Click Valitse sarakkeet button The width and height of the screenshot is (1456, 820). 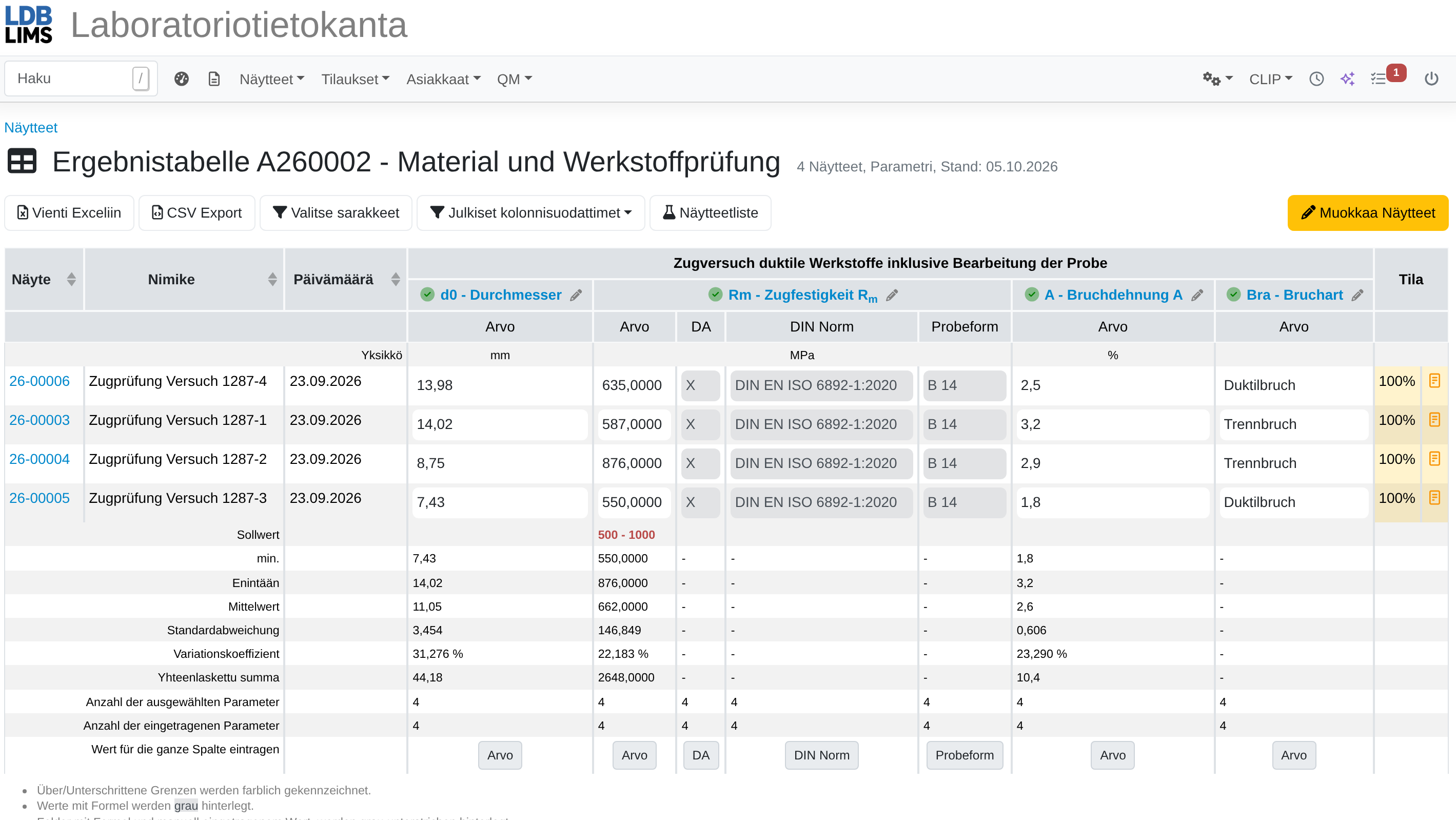[336, 212]
